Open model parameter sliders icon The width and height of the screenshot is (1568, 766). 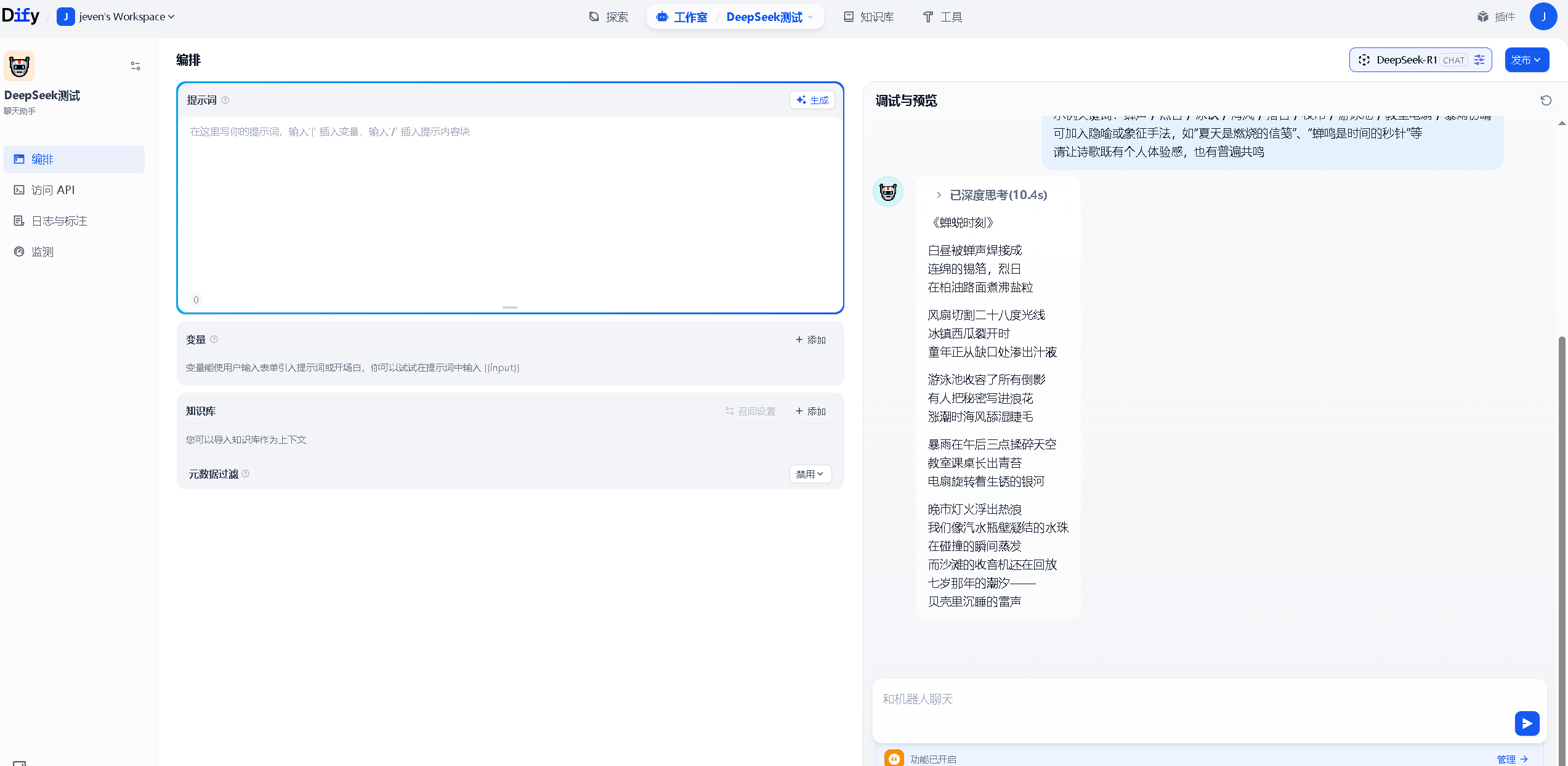click(x=1479, y=60)
